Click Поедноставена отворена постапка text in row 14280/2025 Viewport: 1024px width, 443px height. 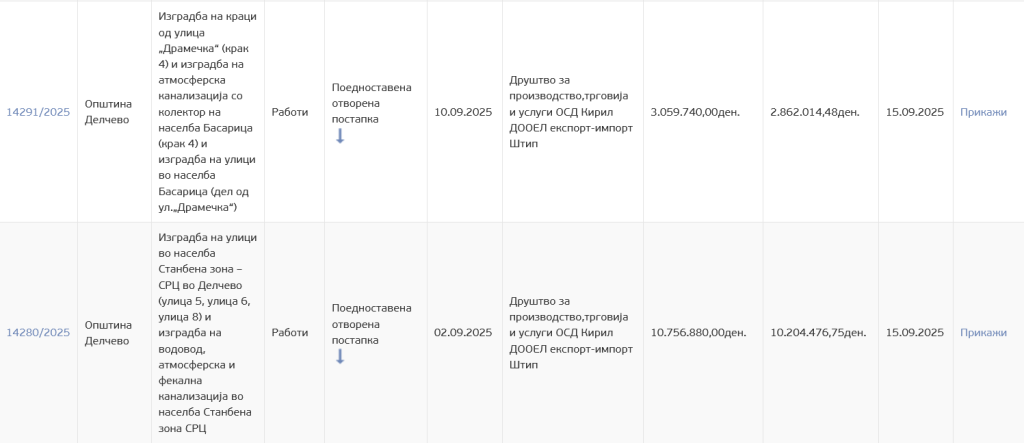[x=371, y=323]
